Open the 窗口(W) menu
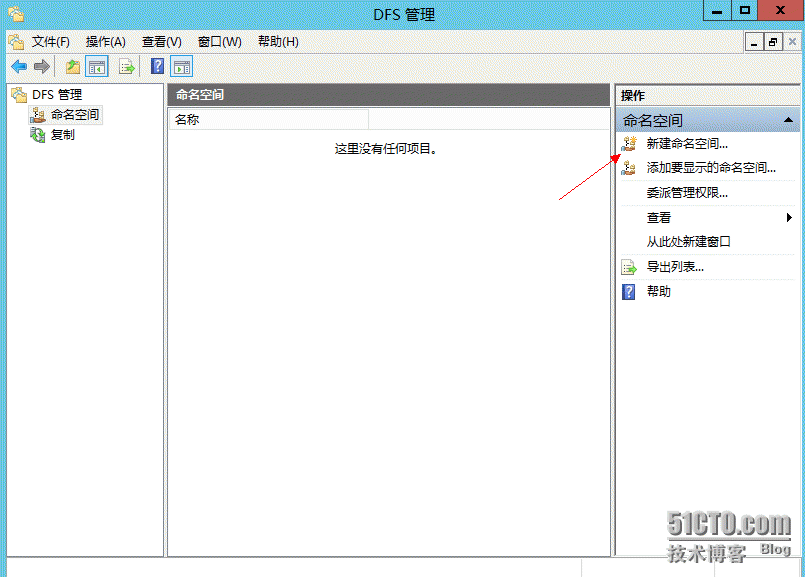The width and height of the screenshot is (805, 577). (x=219, y=42)
